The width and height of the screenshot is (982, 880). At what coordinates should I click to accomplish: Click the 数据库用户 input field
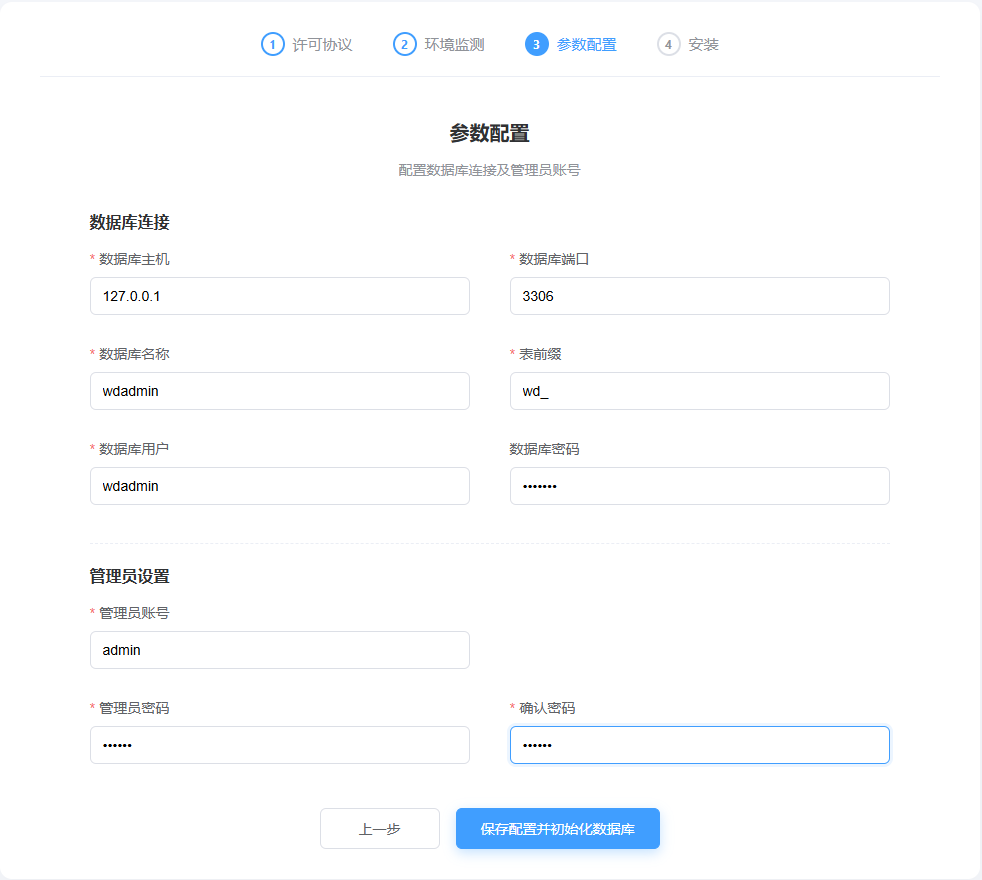280,486
